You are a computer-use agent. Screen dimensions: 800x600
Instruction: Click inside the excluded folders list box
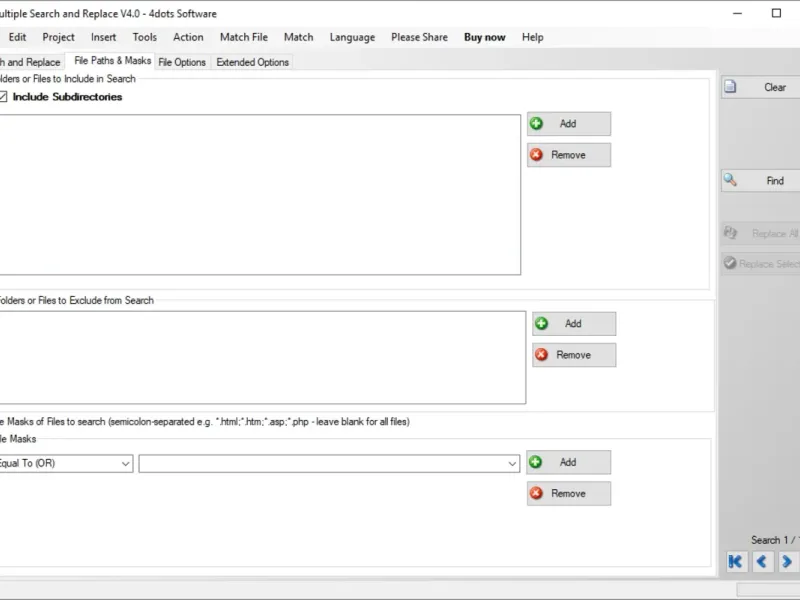click(263, 358)
